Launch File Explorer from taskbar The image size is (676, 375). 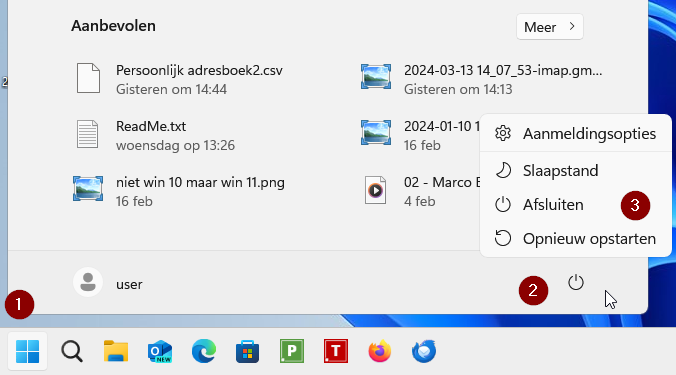(x=116, y=351)
